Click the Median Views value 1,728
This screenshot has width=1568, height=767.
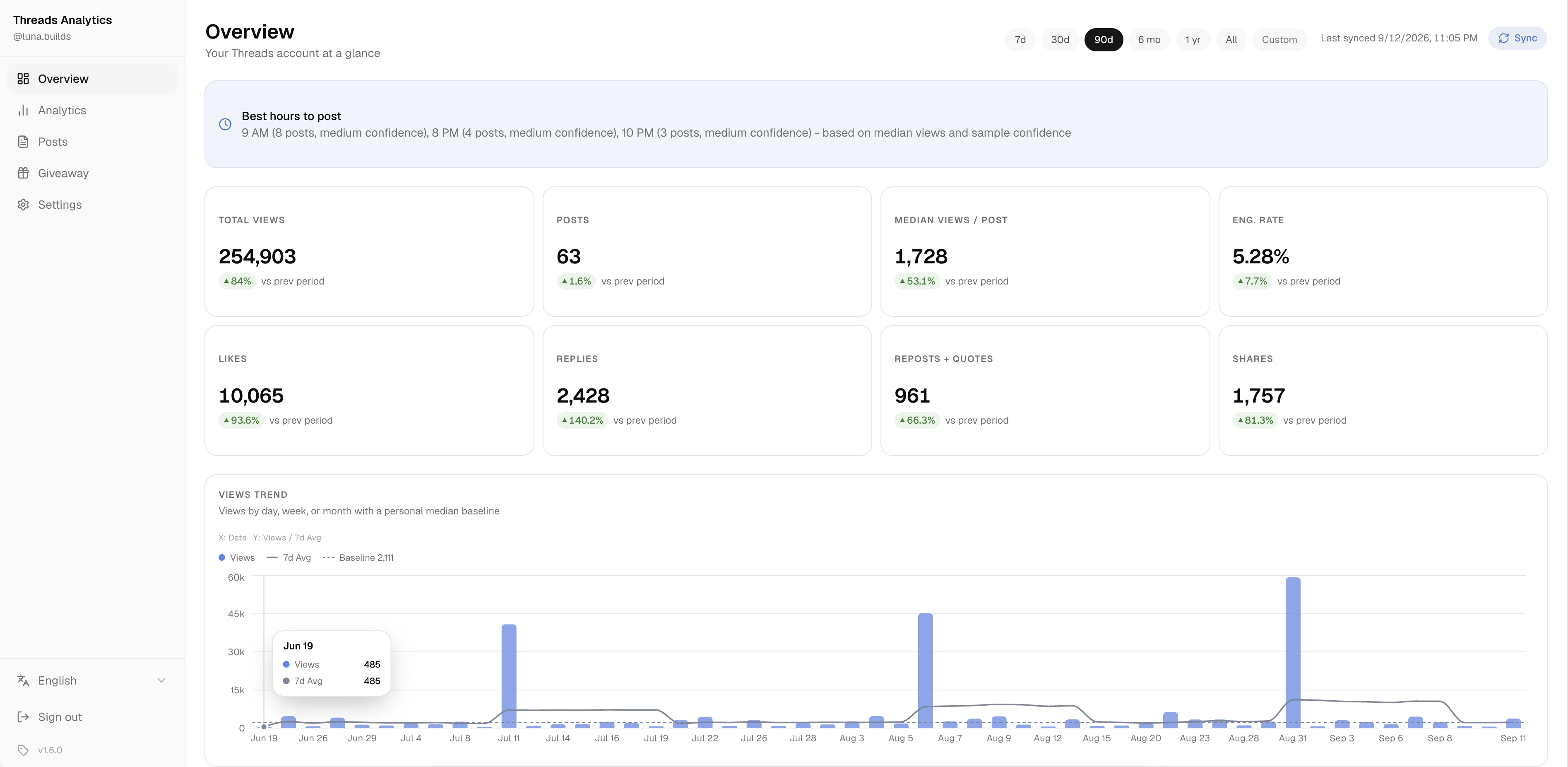coord(921,256)
